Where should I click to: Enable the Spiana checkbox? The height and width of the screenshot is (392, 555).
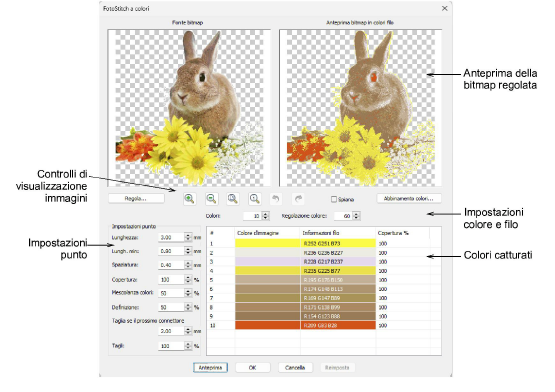[334, 199]
